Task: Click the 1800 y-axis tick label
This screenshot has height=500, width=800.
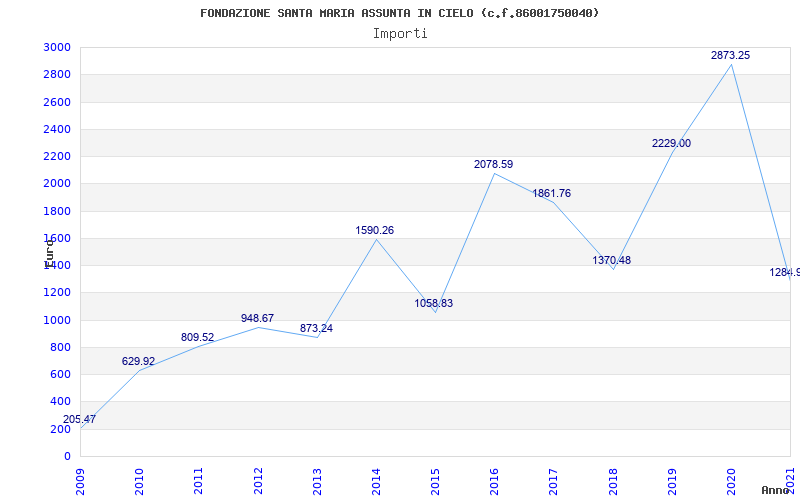Action: click(57, 211)
